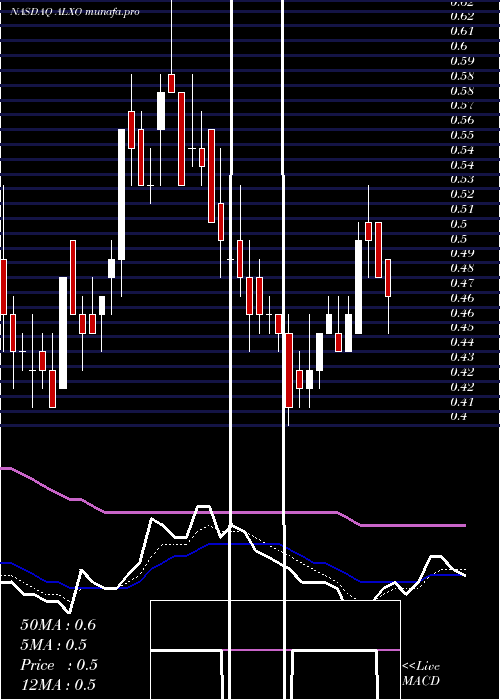Click the 0.59 price axis label
This screenshot has height=700, width=500.
(x=462, y=61)
